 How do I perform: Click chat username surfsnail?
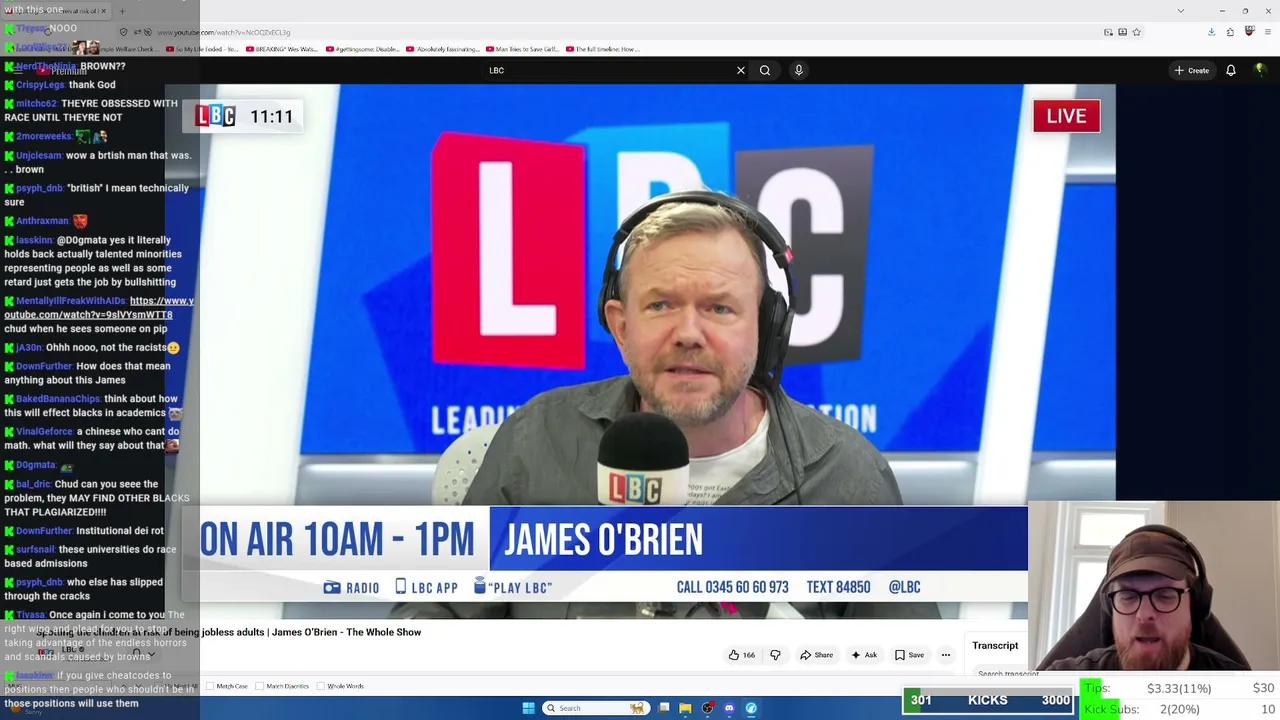pos(36,549)
